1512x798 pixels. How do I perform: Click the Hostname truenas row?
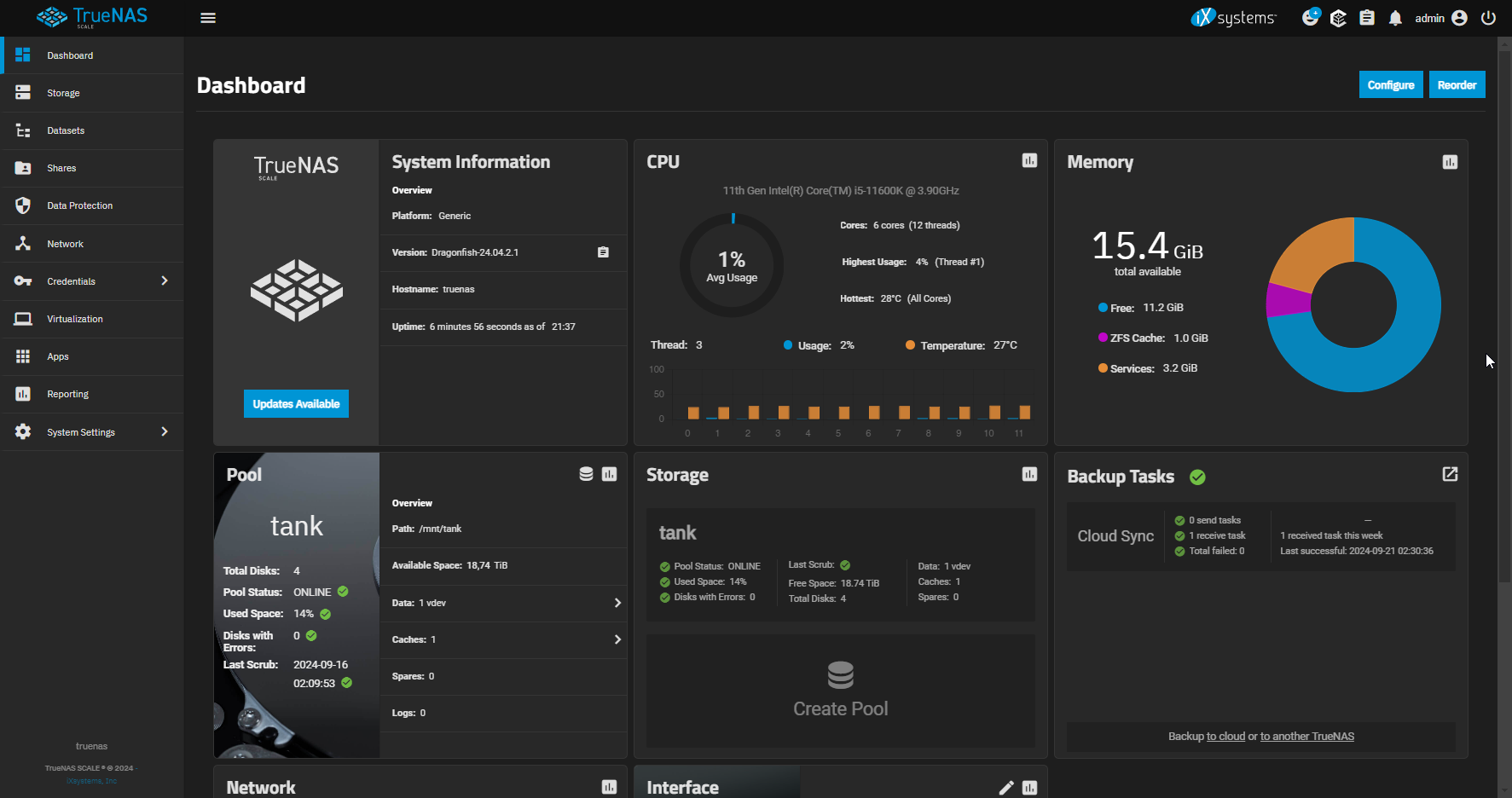point(503,290)
